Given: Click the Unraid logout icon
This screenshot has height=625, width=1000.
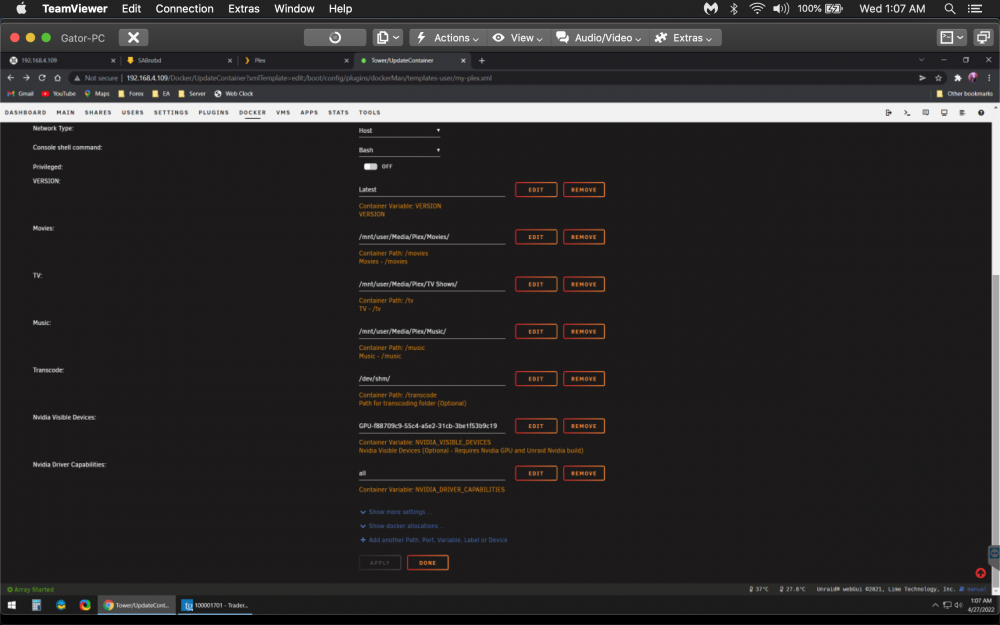Looking at the screenshot, I should 888,113.
